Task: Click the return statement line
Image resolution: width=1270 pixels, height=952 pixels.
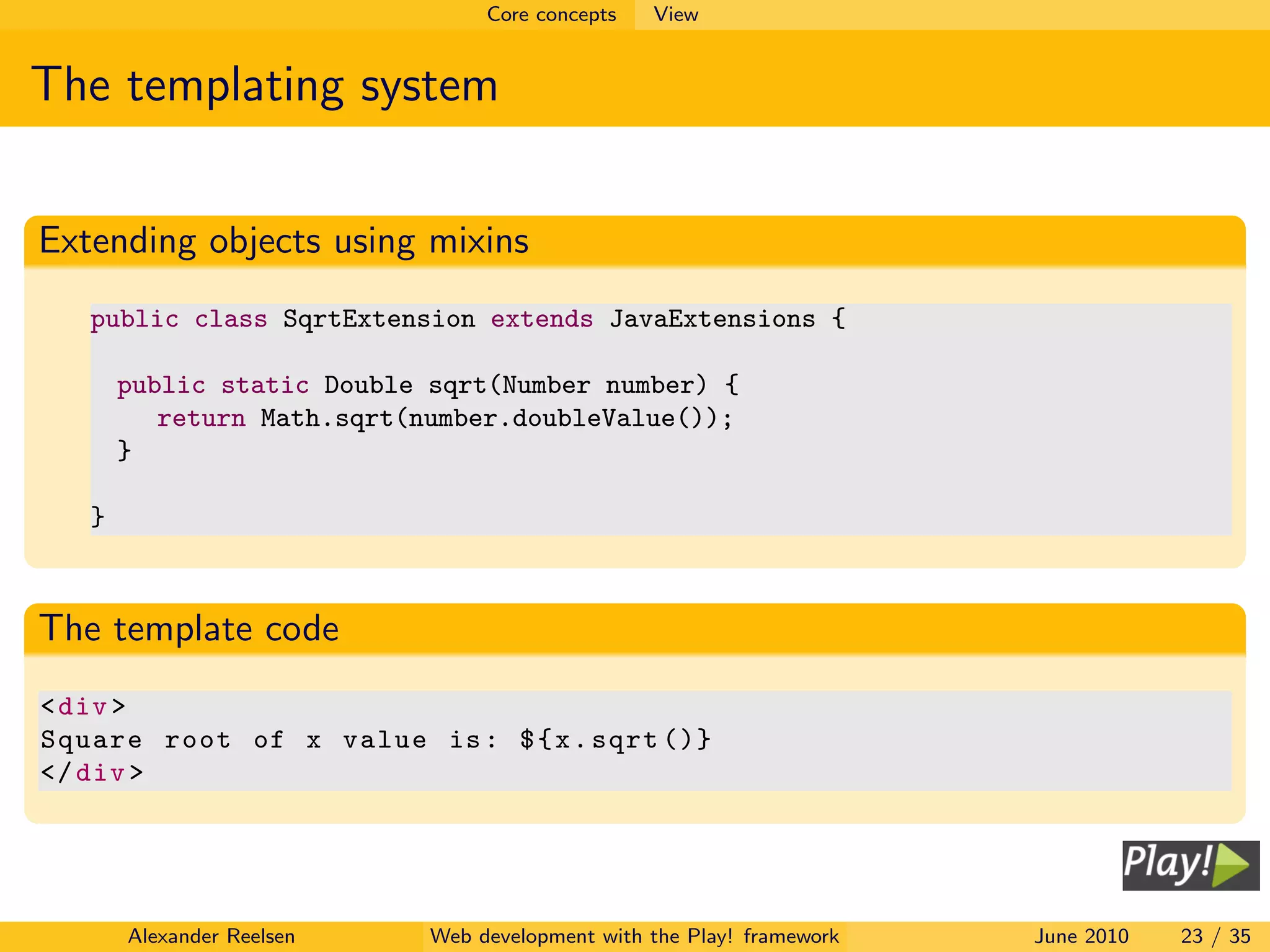Action: coord(201,419)
